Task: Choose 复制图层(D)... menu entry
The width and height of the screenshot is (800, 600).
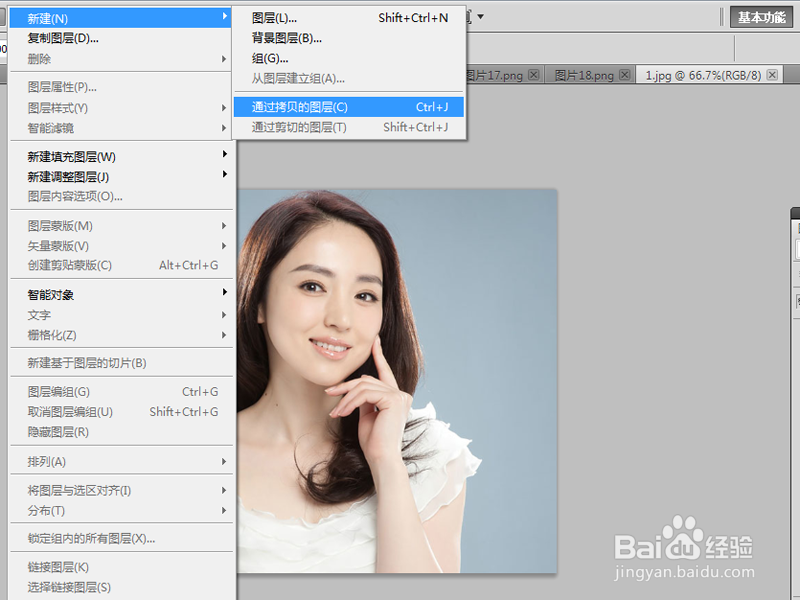Action: [x=120, y=38]
